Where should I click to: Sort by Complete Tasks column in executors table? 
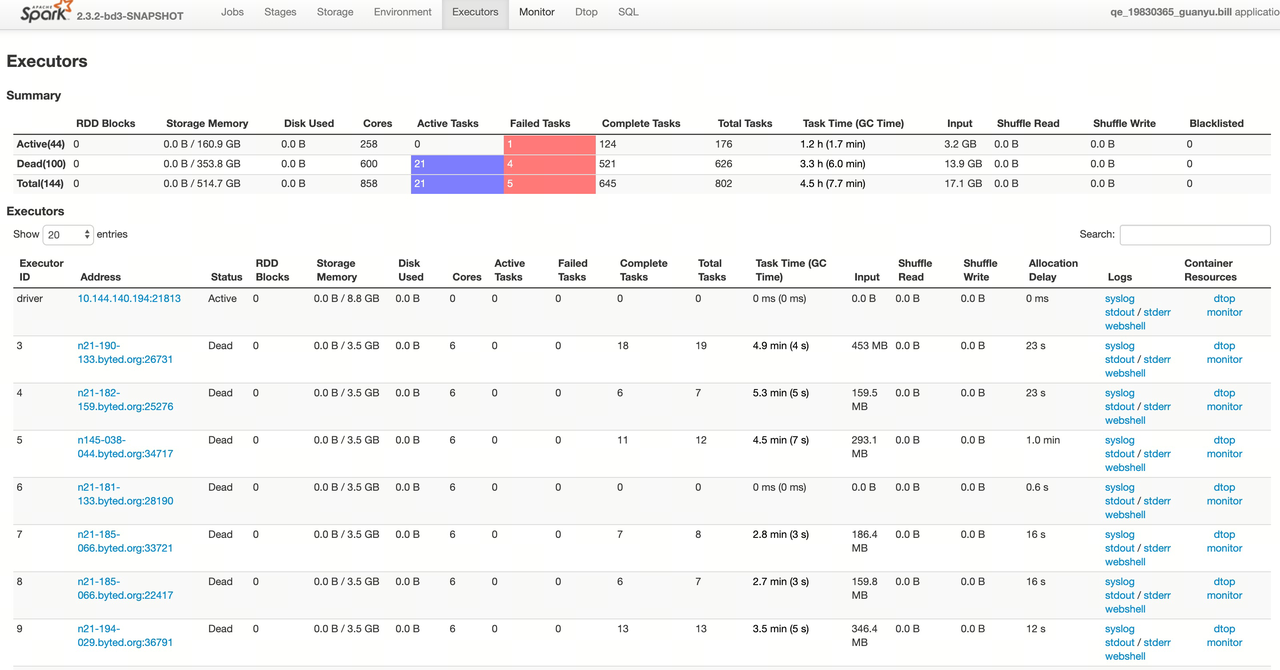(x=643, y=270)
